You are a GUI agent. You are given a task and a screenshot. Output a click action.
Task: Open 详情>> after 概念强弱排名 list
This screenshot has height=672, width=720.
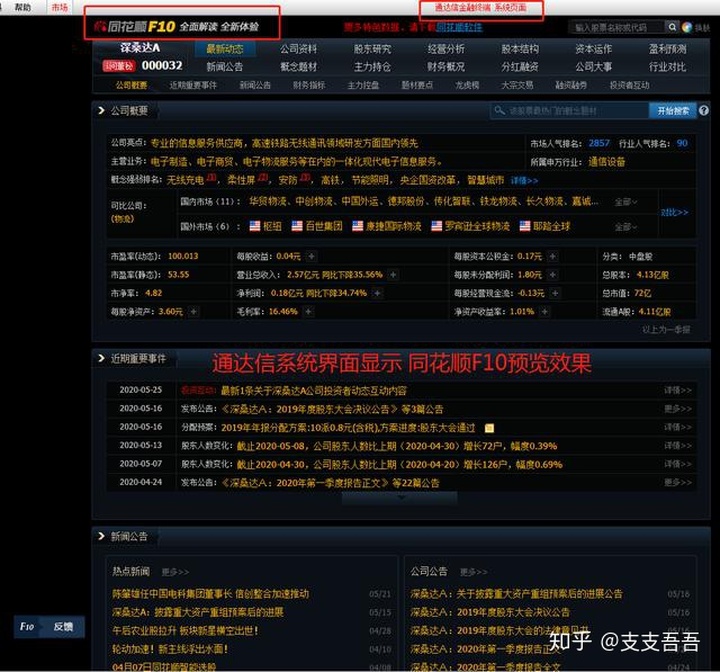(524, 181)
